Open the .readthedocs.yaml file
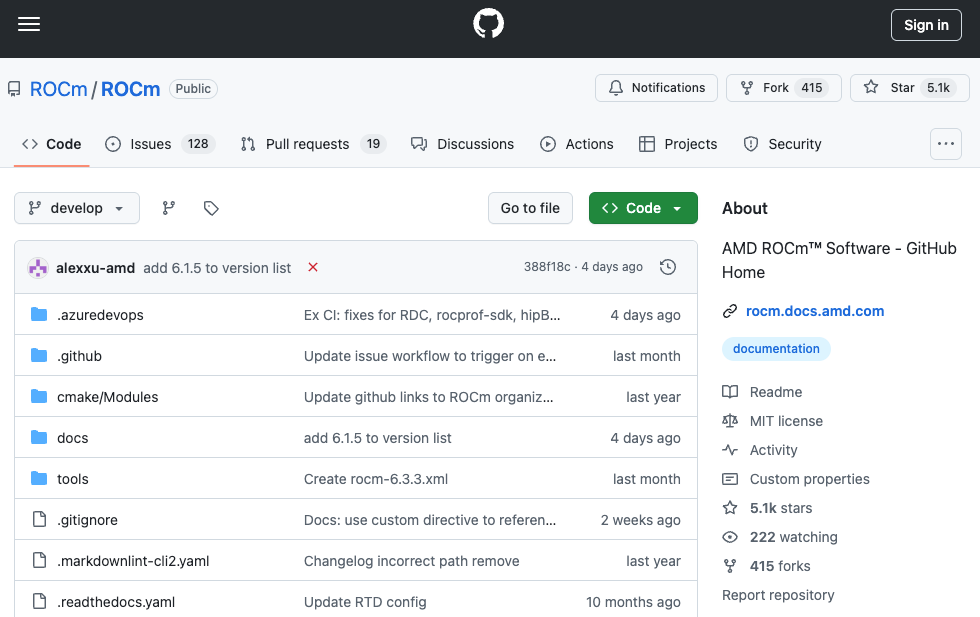This screenshot has width=980, height=617. point(116,602)
